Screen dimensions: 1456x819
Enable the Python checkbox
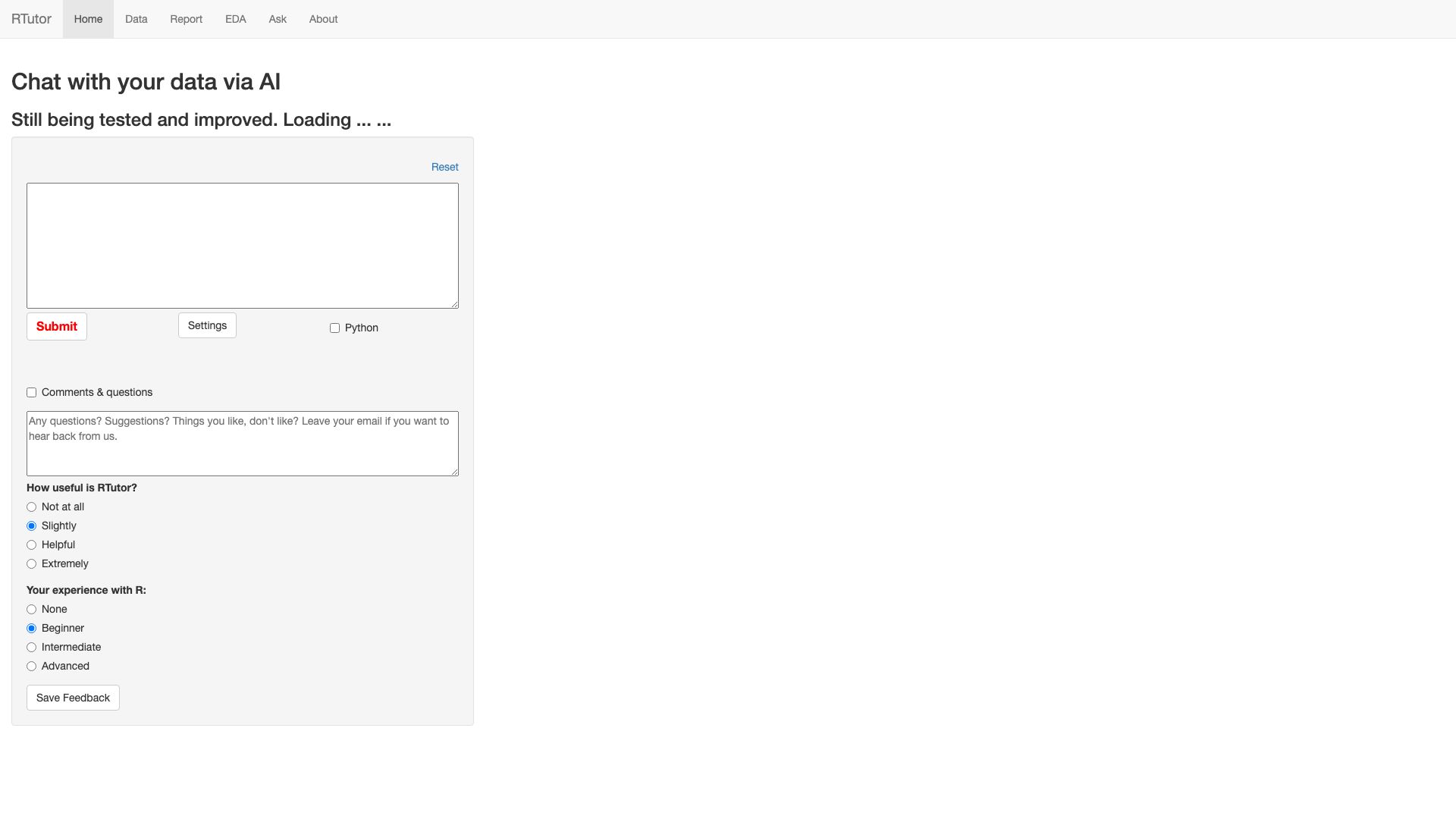334,328
